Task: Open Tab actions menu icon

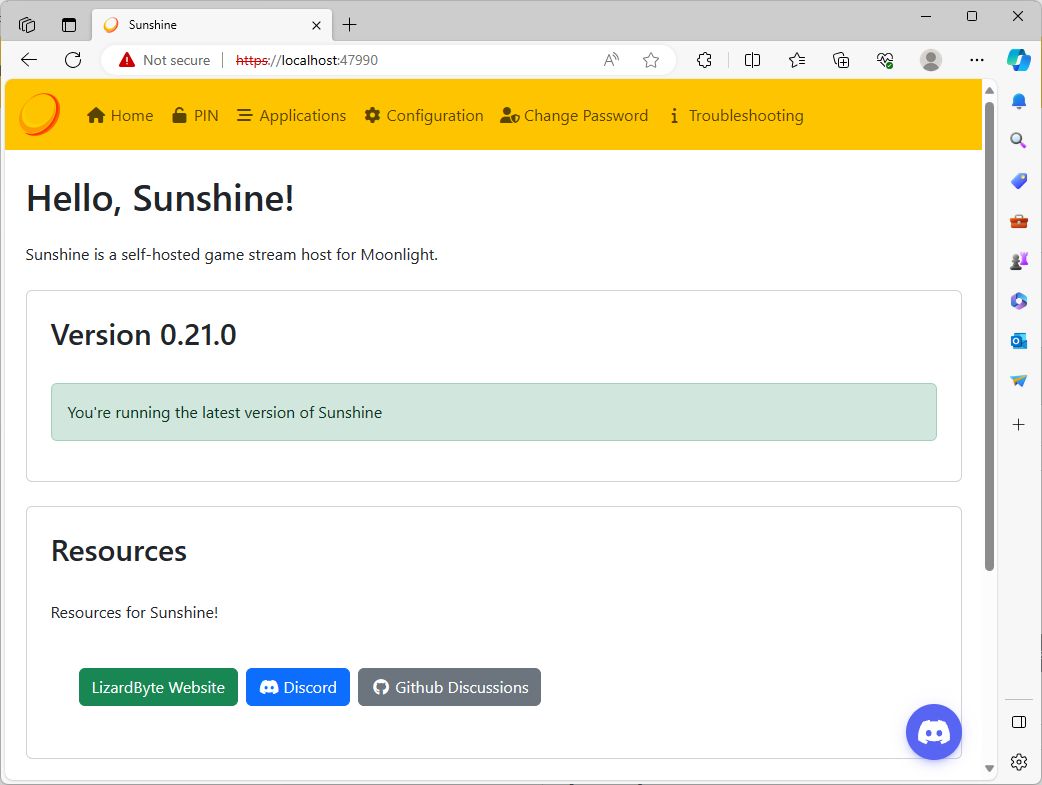Action: pyautogui.click(x=68, y=25)
